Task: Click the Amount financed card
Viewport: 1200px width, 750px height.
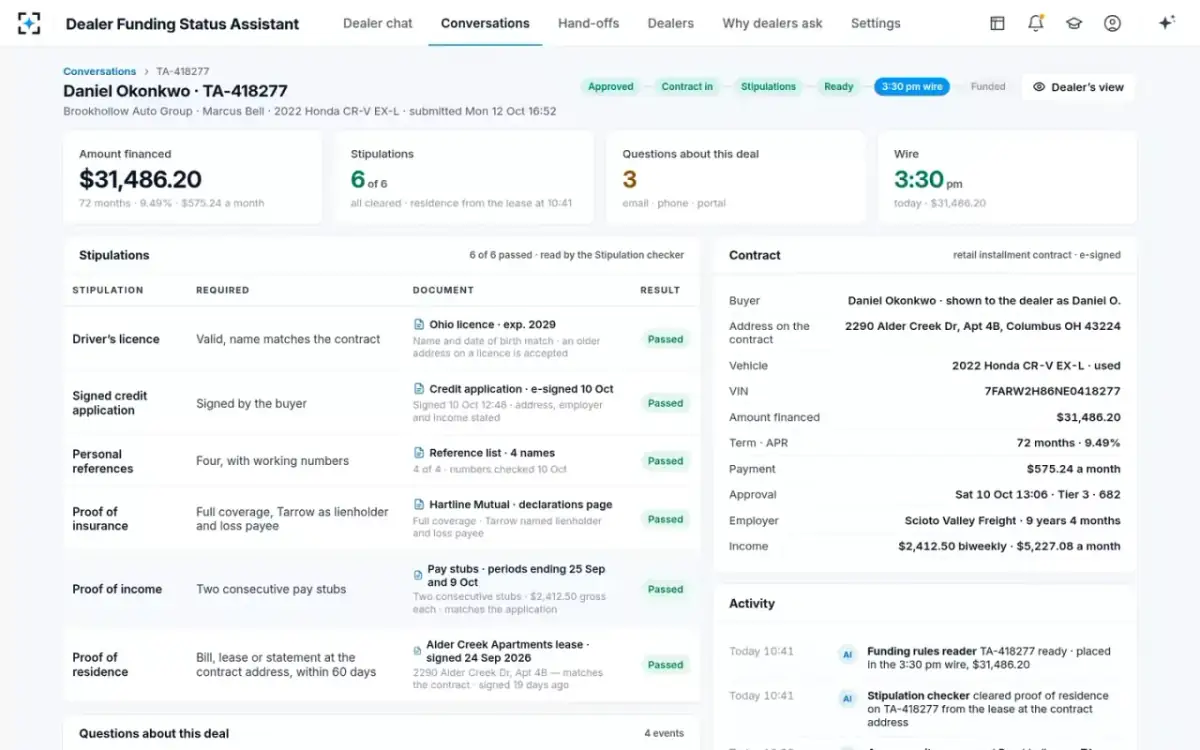Action: point(193,178)
